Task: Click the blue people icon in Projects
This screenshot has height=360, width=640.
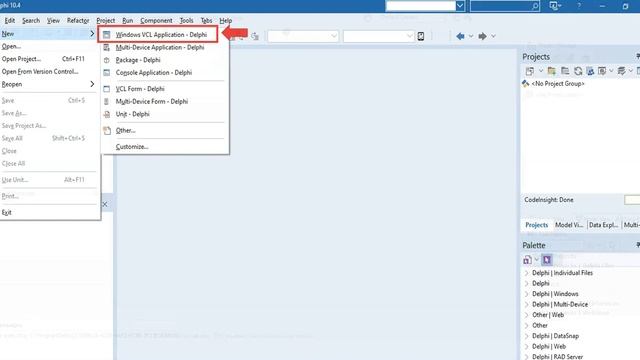Action: [x=590, y=71]
